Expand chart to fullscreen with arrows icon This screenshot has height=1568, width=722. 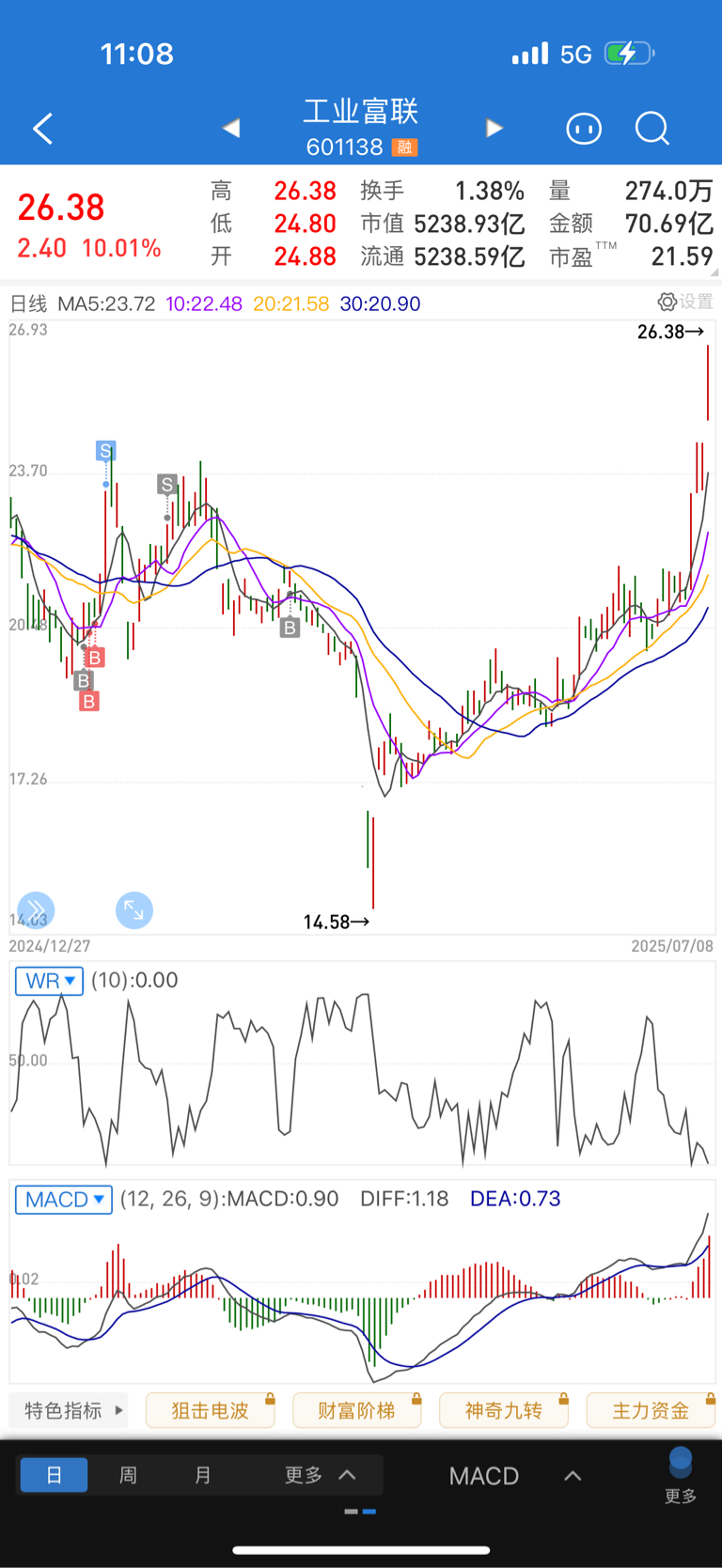click(134, 910)
